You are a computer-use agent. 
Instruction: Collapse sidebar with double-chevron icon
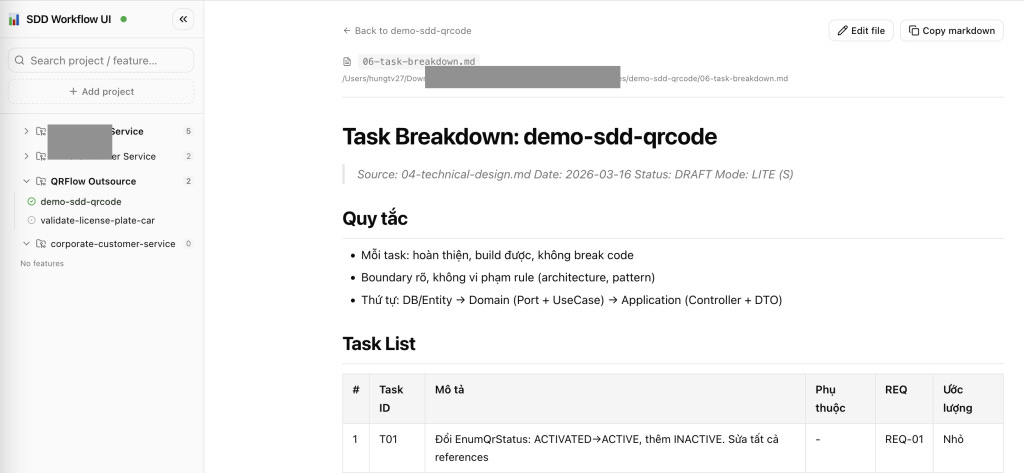pyautogui.click(x=183, y=19)
